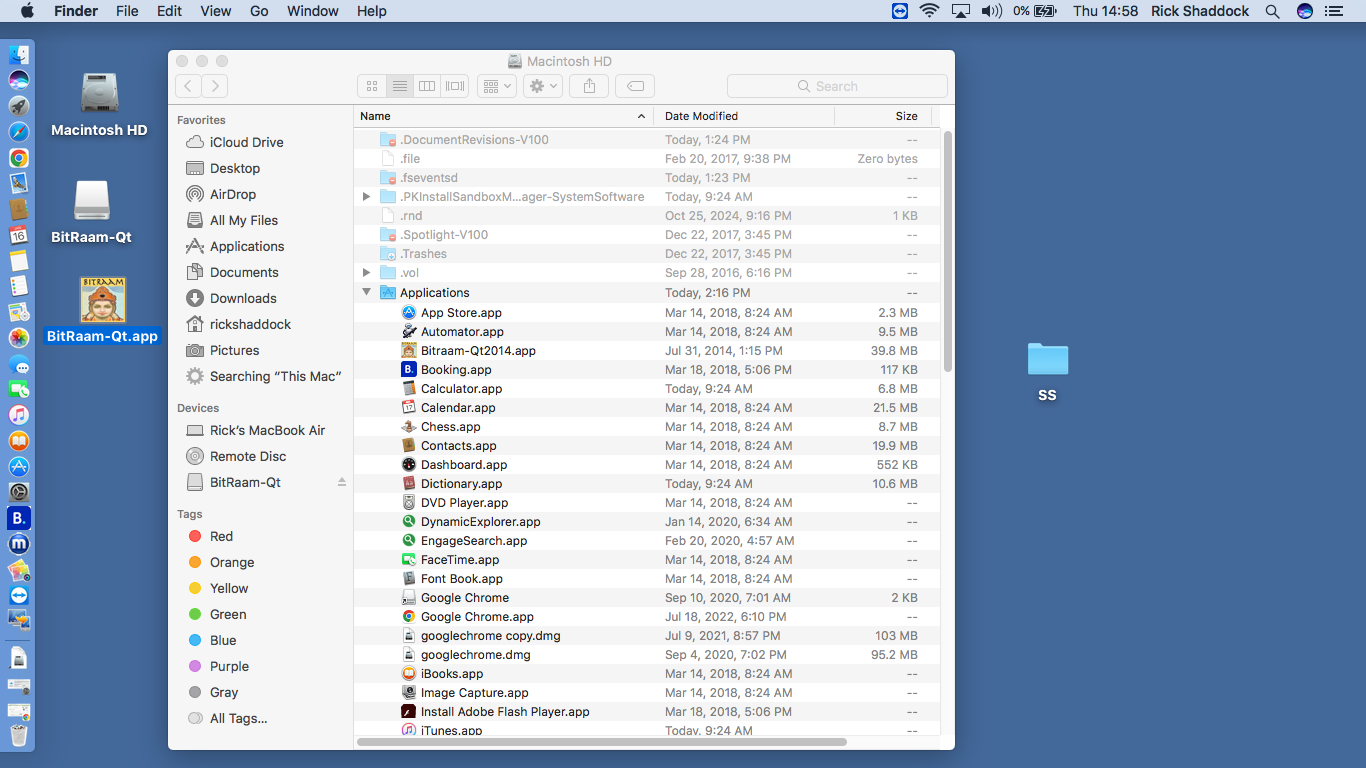
Task: Open the View menu in menu bar
Action: coord(215,11)
